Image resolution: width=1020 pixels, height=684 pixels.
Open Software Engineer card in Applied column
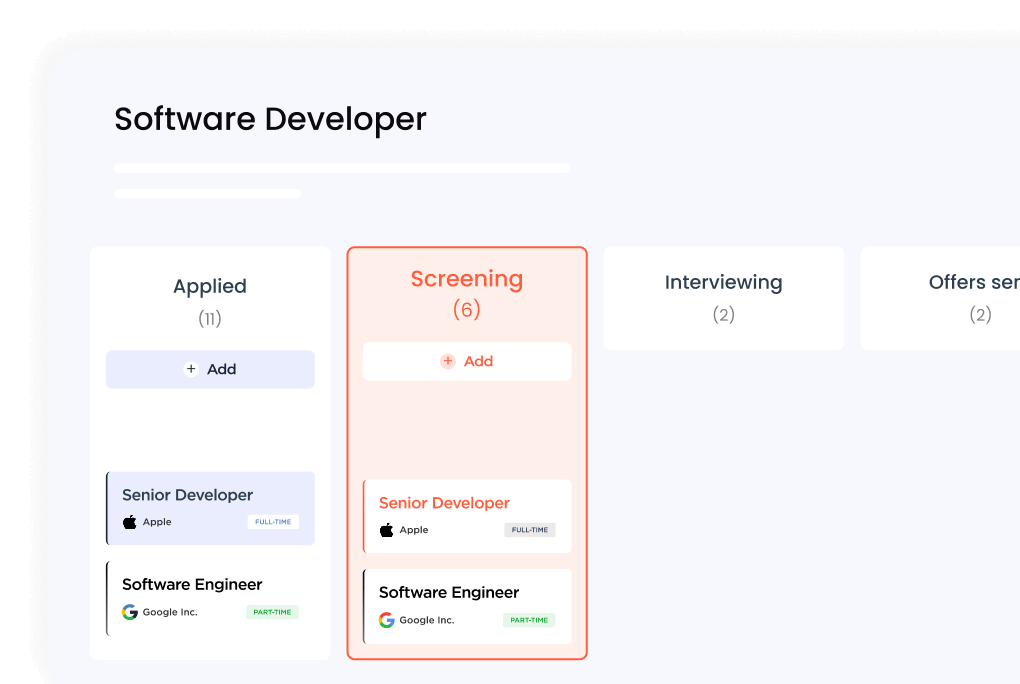210,598
